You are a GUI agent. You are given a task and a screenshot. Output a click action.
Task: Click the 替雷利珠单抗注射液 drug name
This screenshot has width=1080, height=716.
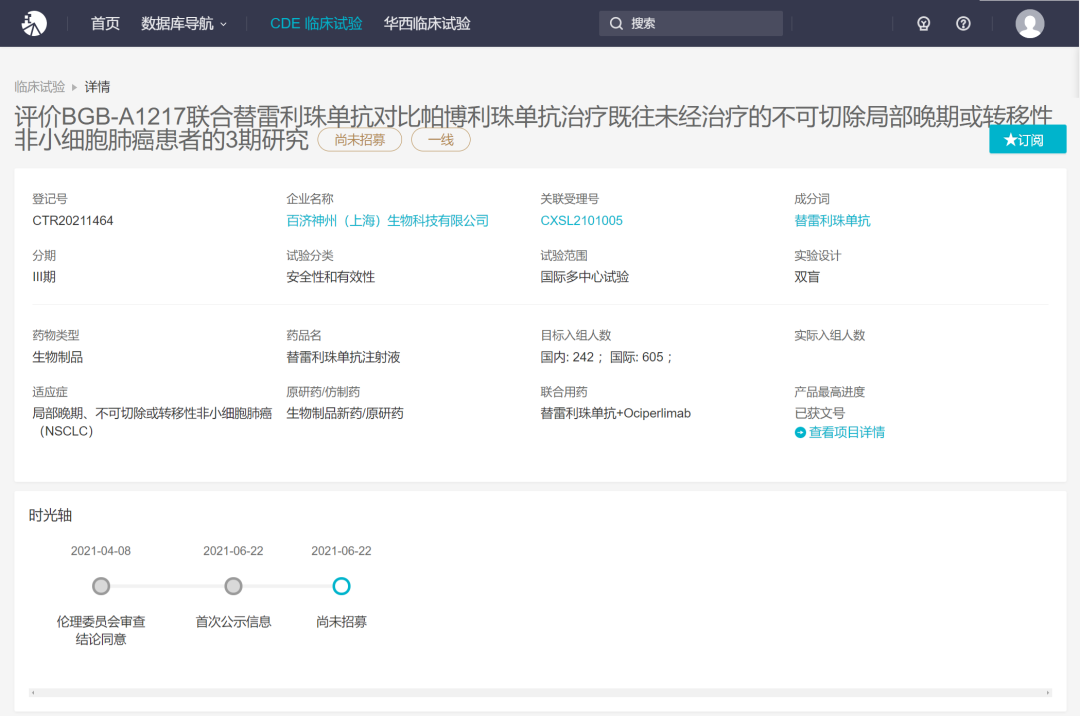(x=343, y=357)
